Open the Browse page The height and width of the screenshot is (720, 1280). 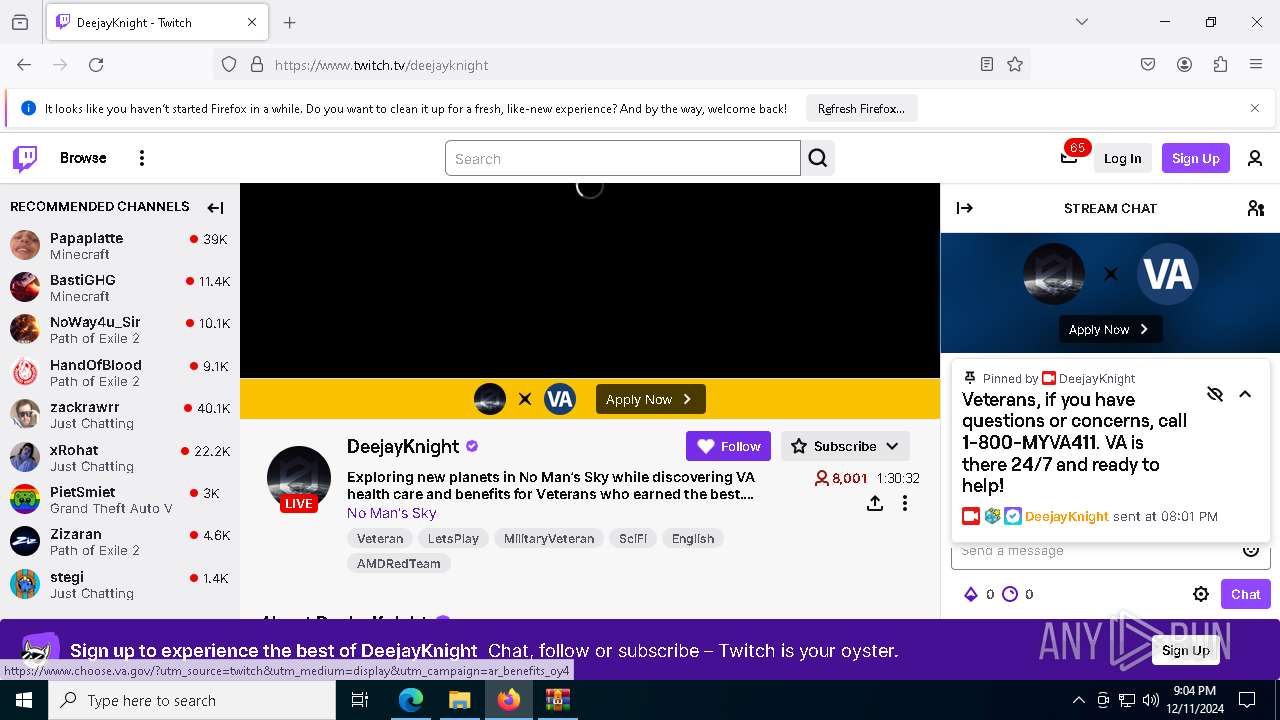coord(83,158)
